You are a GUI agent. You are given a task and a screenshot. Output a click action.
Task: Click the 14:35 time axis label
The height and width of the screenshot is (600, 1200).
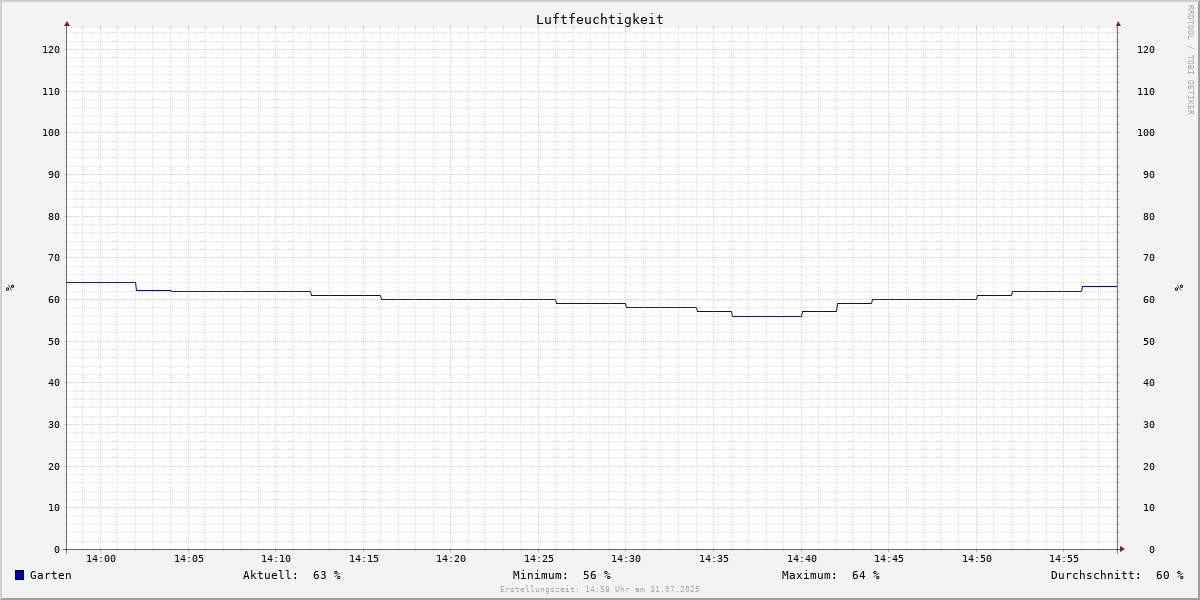coord(714,559)
